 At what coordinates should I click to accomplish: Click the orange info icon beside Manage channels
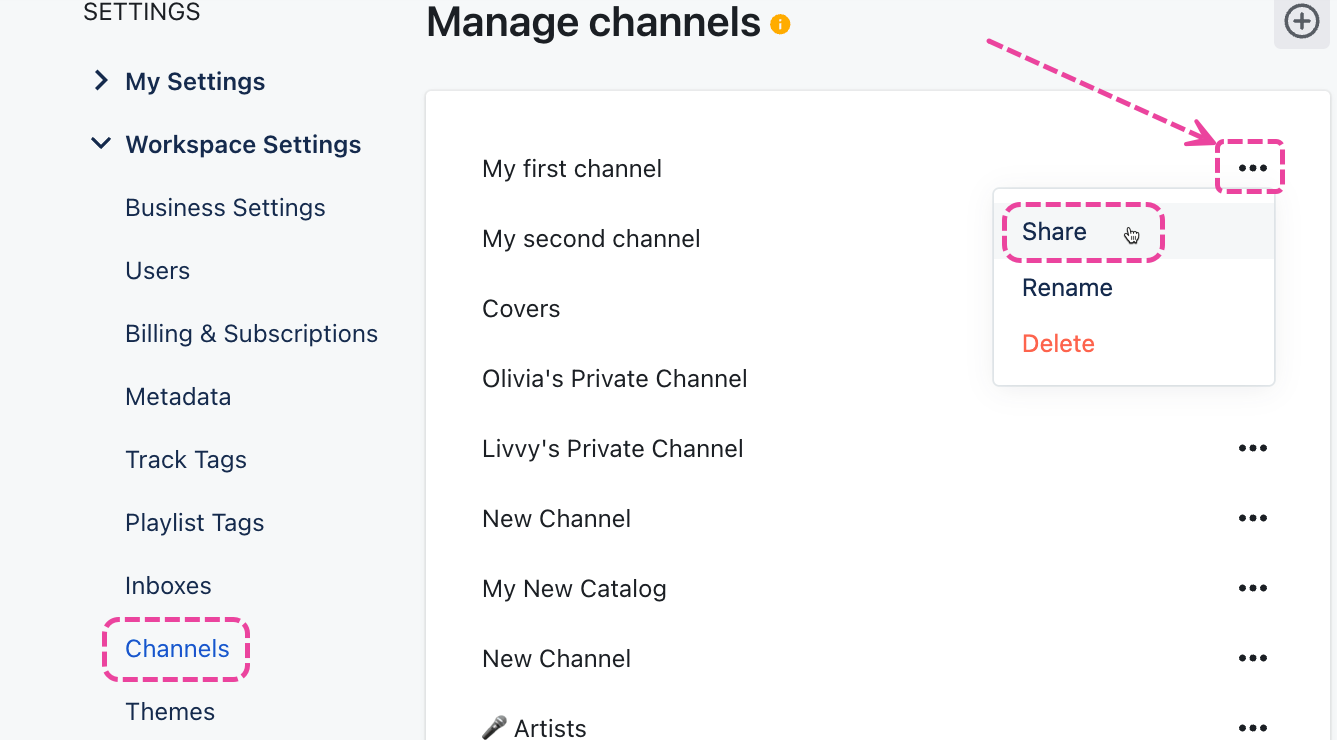click(781, 24)
